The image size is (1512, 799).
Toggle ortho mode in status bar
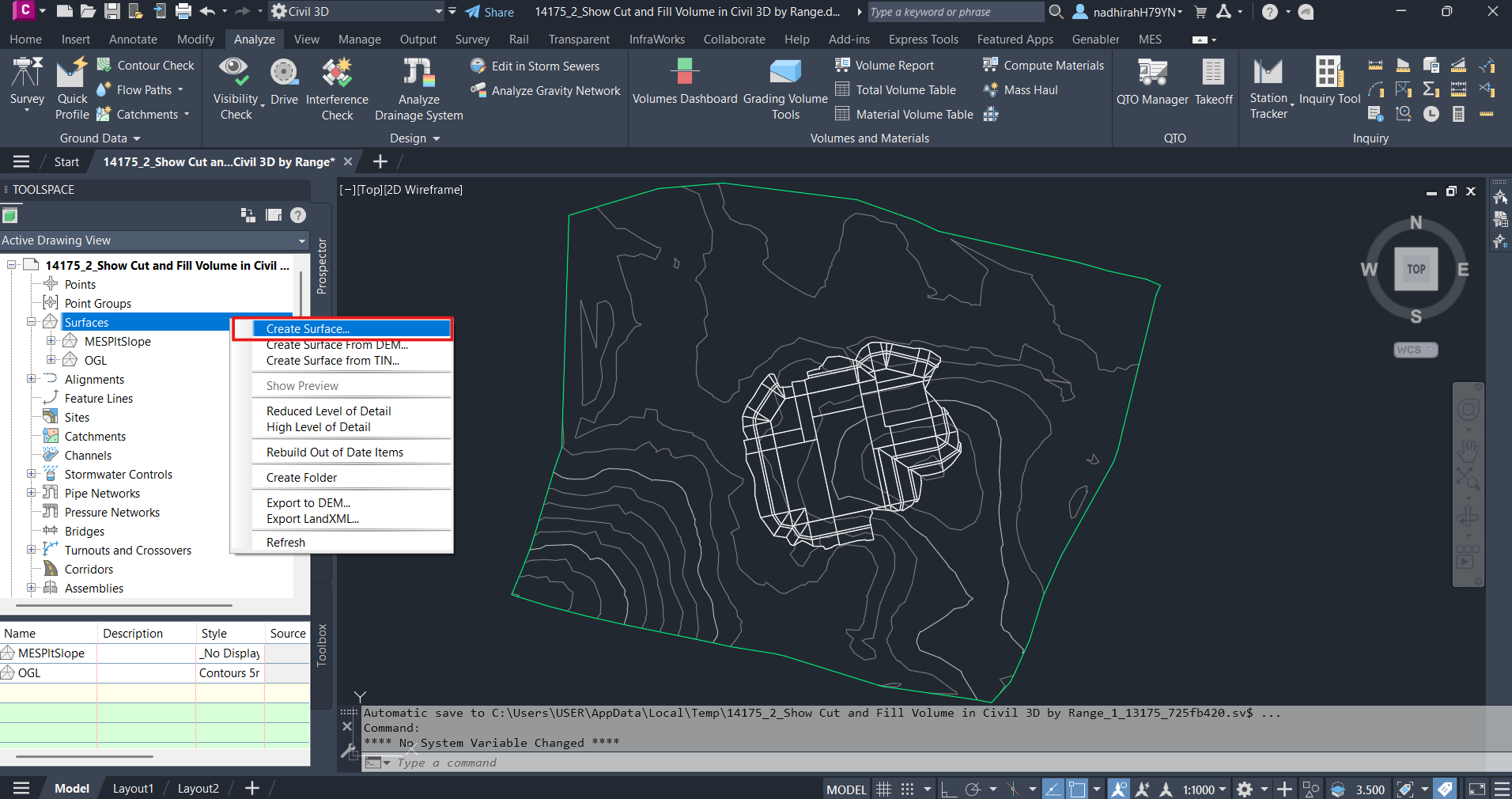click(949, 789)
